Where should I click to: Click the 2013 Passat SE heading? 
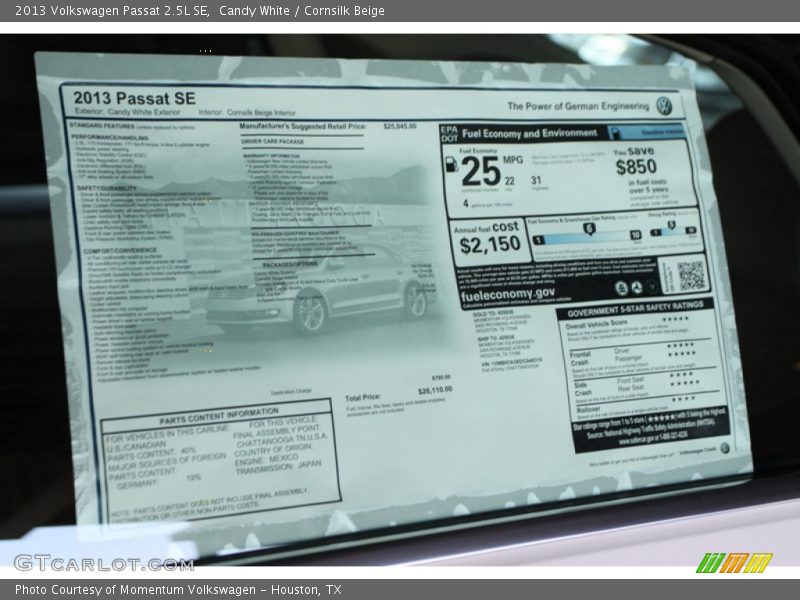click(119, 98)
